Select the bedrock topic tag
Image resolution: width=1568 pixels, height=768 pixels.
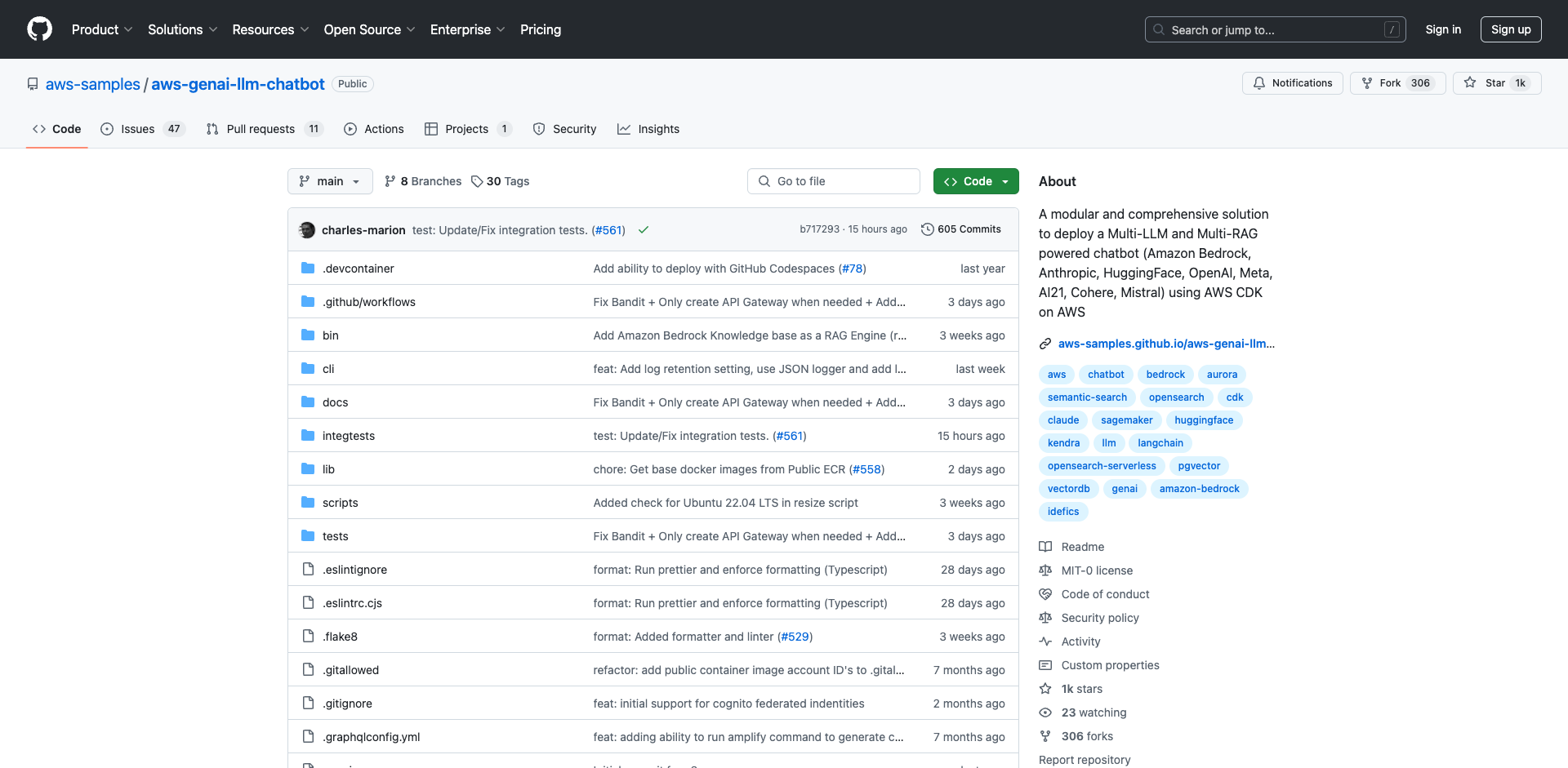click(x=1165, y=374)
